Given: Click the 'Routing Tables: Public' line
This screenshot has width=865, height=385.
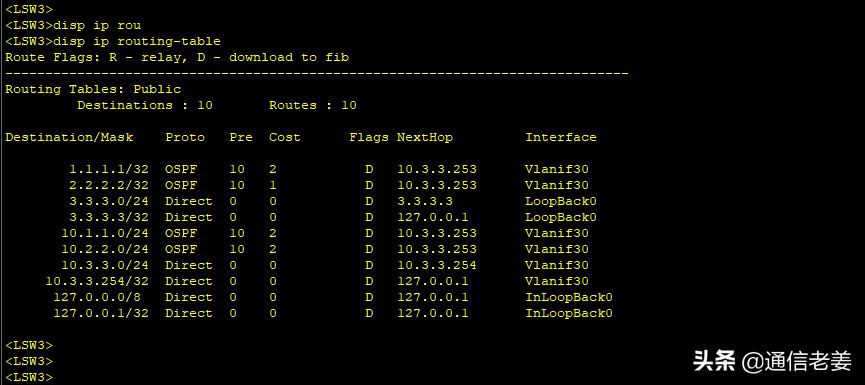Looking at the screenshot, I should click(93, 89).
